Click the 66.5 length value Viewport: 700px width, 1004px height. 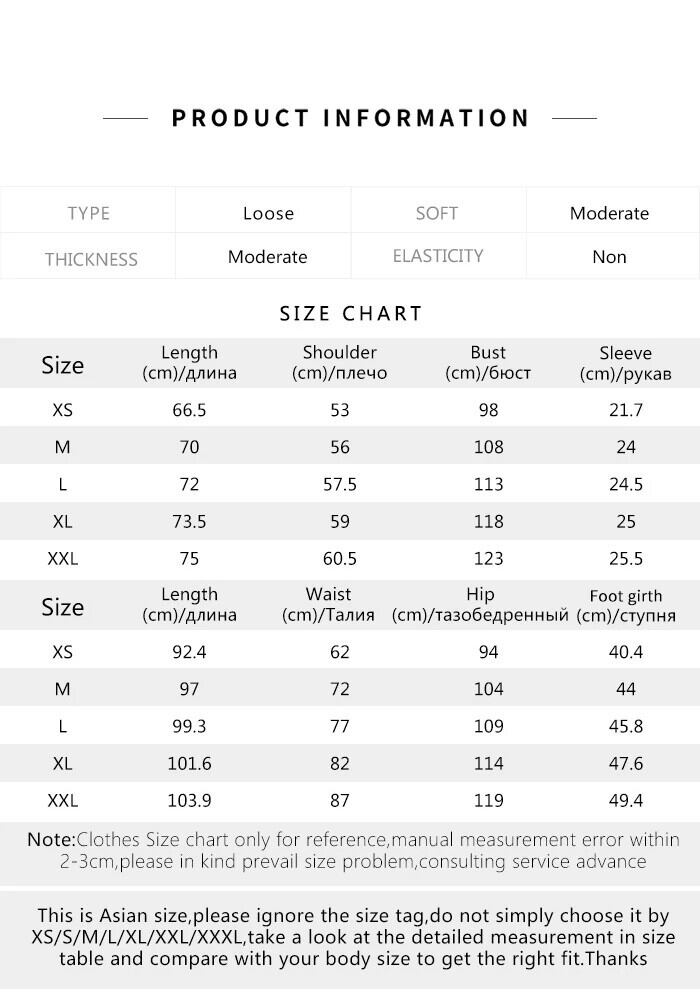(x=189, y=410)
